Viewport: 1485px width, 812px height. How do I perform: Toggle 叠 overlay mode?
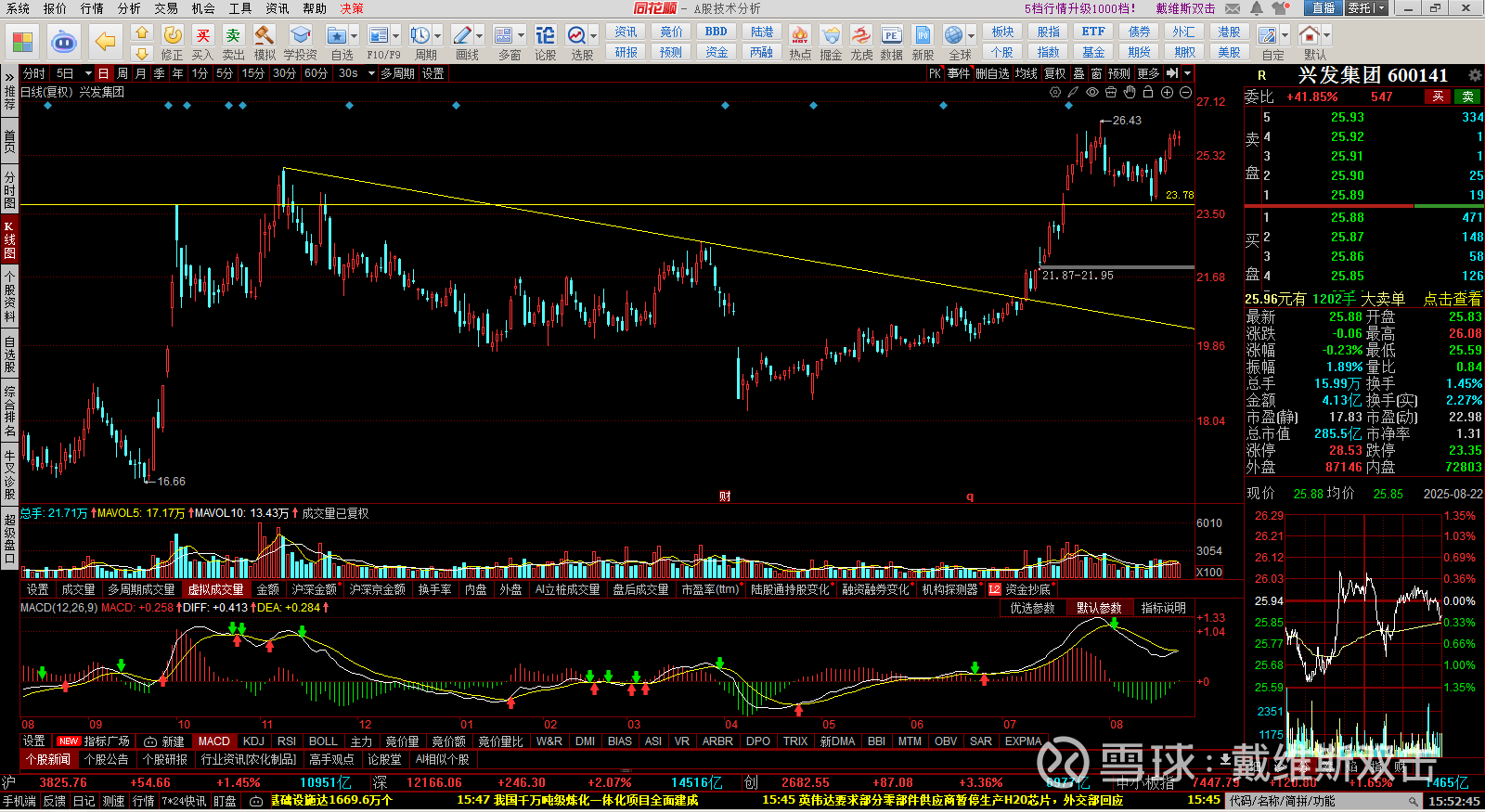(x=1078, y=73)
